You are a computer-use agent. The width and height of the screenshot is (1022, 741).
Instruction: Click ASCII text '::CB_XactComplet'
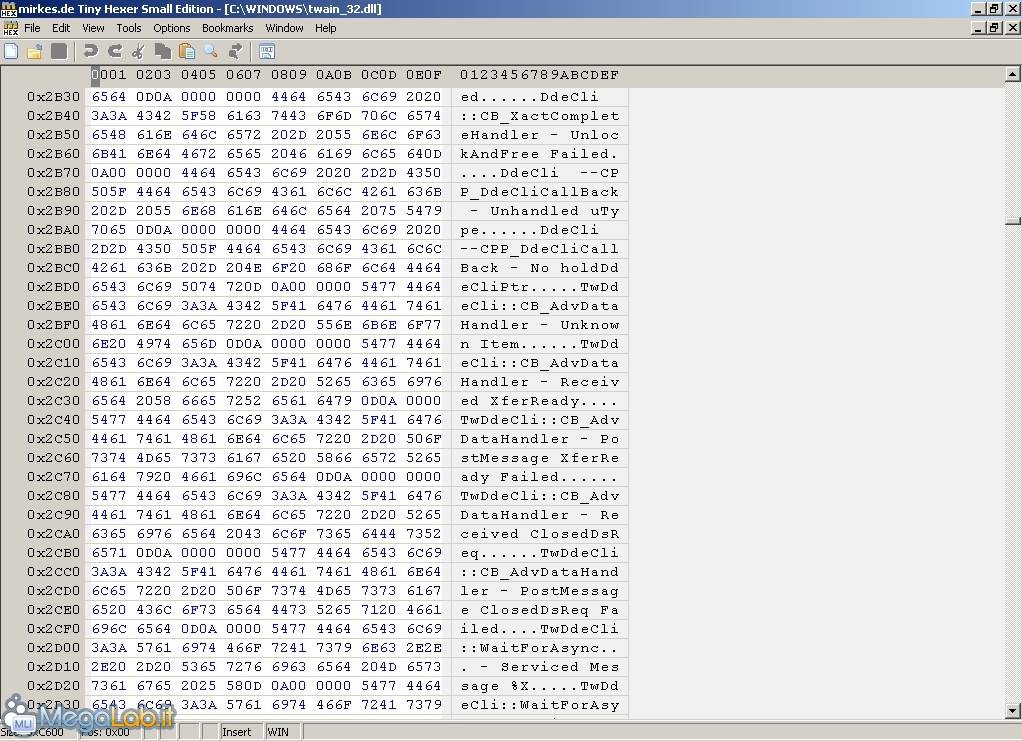[x=540, y=115]
